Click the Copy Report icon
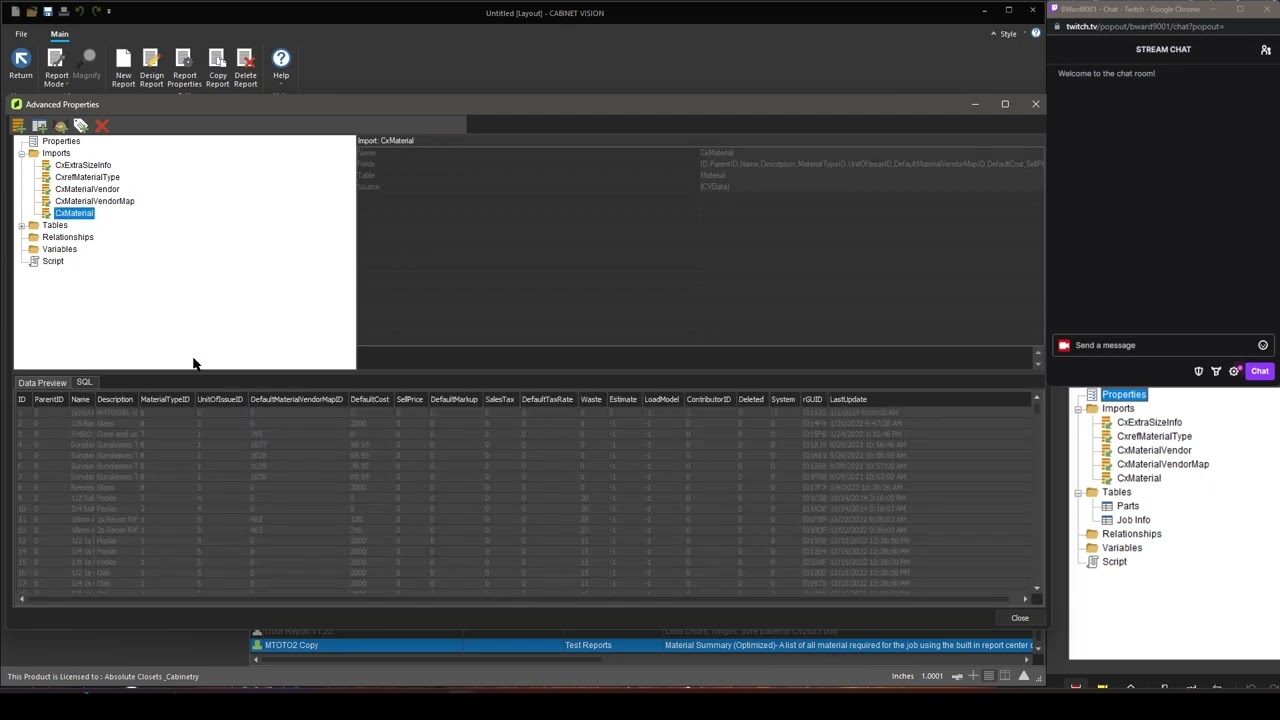The width and height of the screenshot is (1280, 720). point(217,58)
